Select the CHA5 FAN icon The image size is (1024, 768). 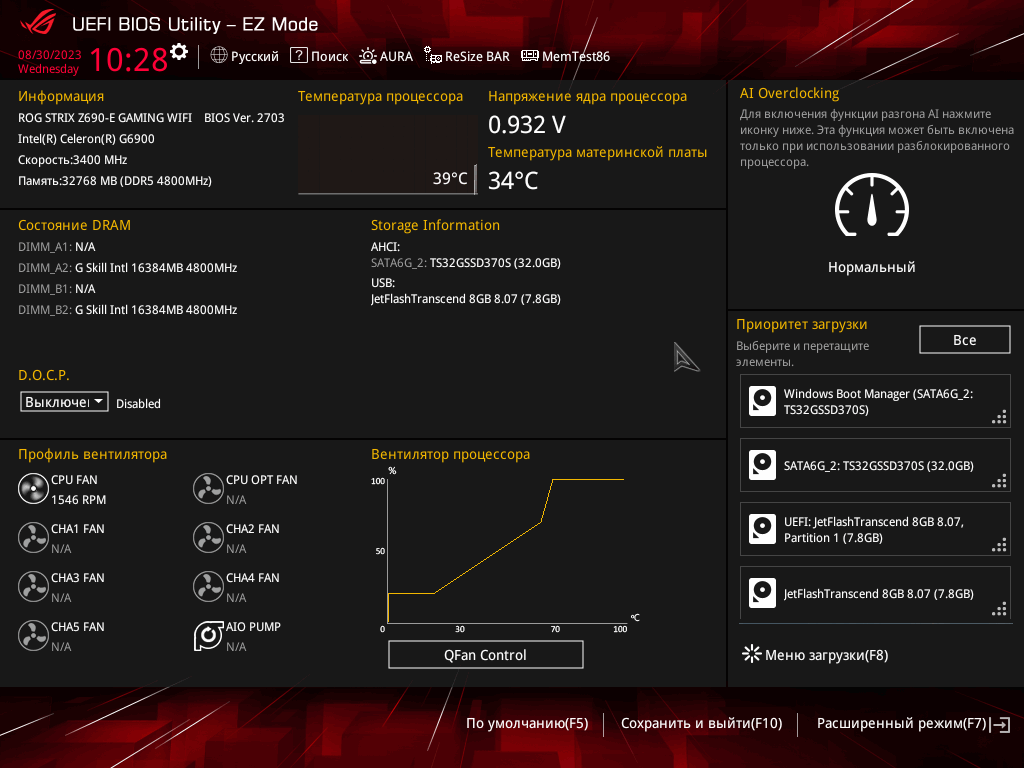(x=33, y=635)
